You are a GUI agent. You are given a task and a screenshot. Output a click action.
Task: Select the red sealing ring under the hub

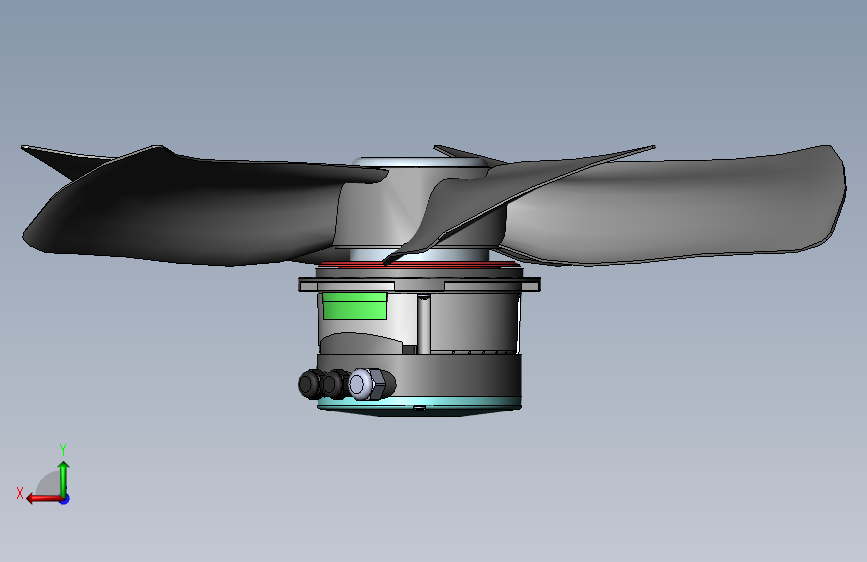pos(419,264)
